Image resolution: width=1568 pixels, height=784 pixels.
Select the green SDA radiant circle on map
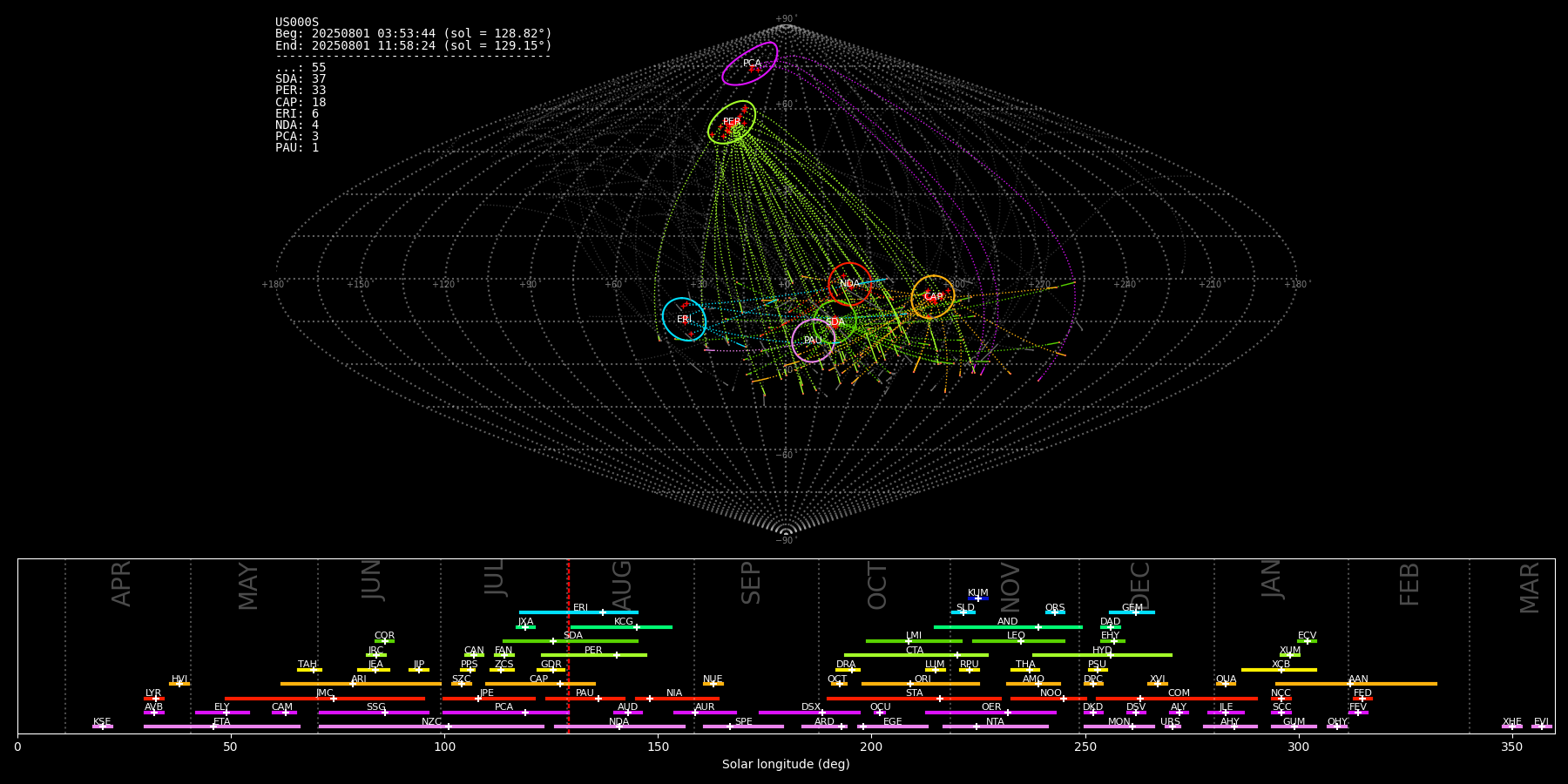point(835,322)
